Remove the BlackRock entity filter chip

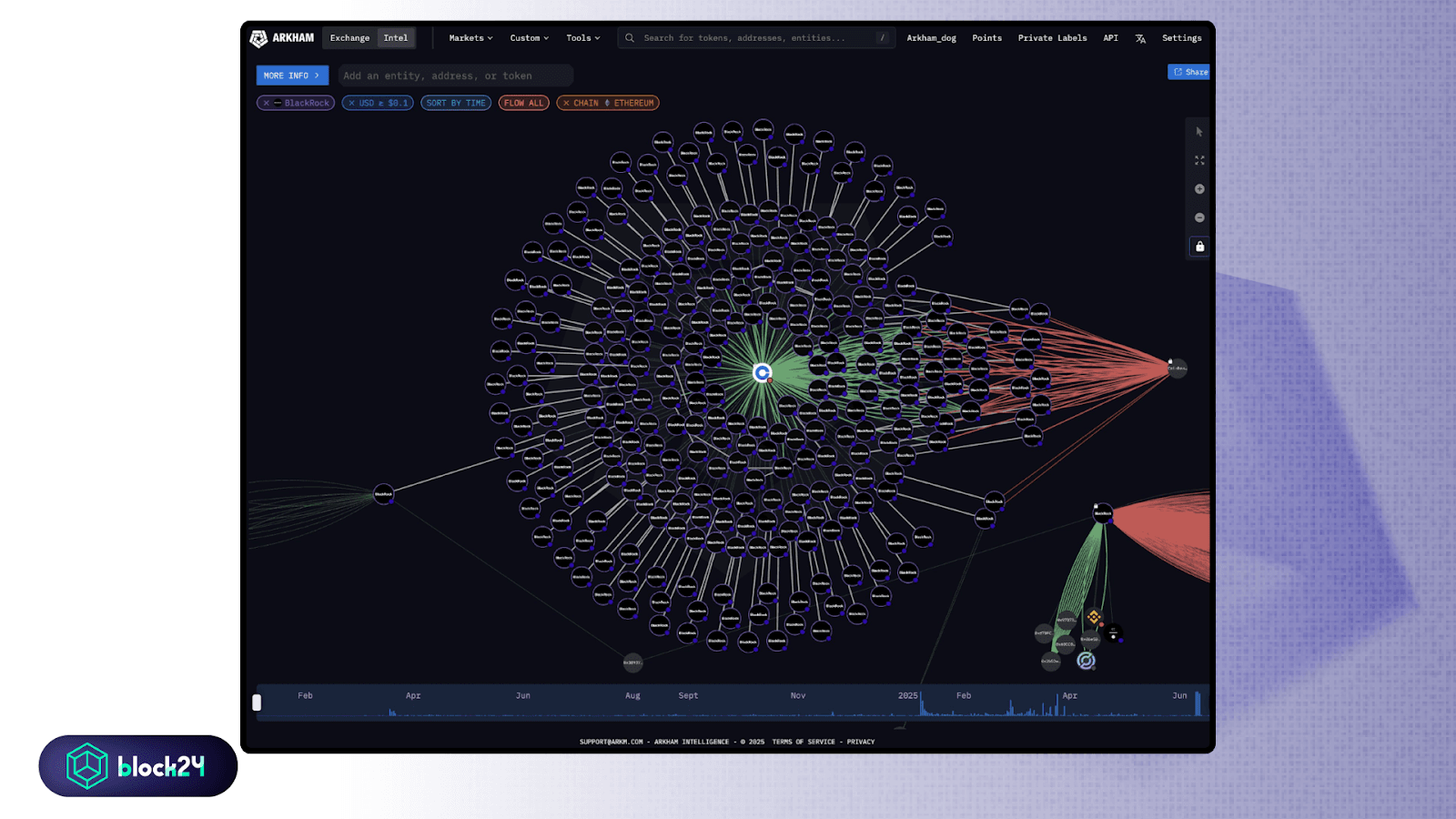tap(267, 103)
